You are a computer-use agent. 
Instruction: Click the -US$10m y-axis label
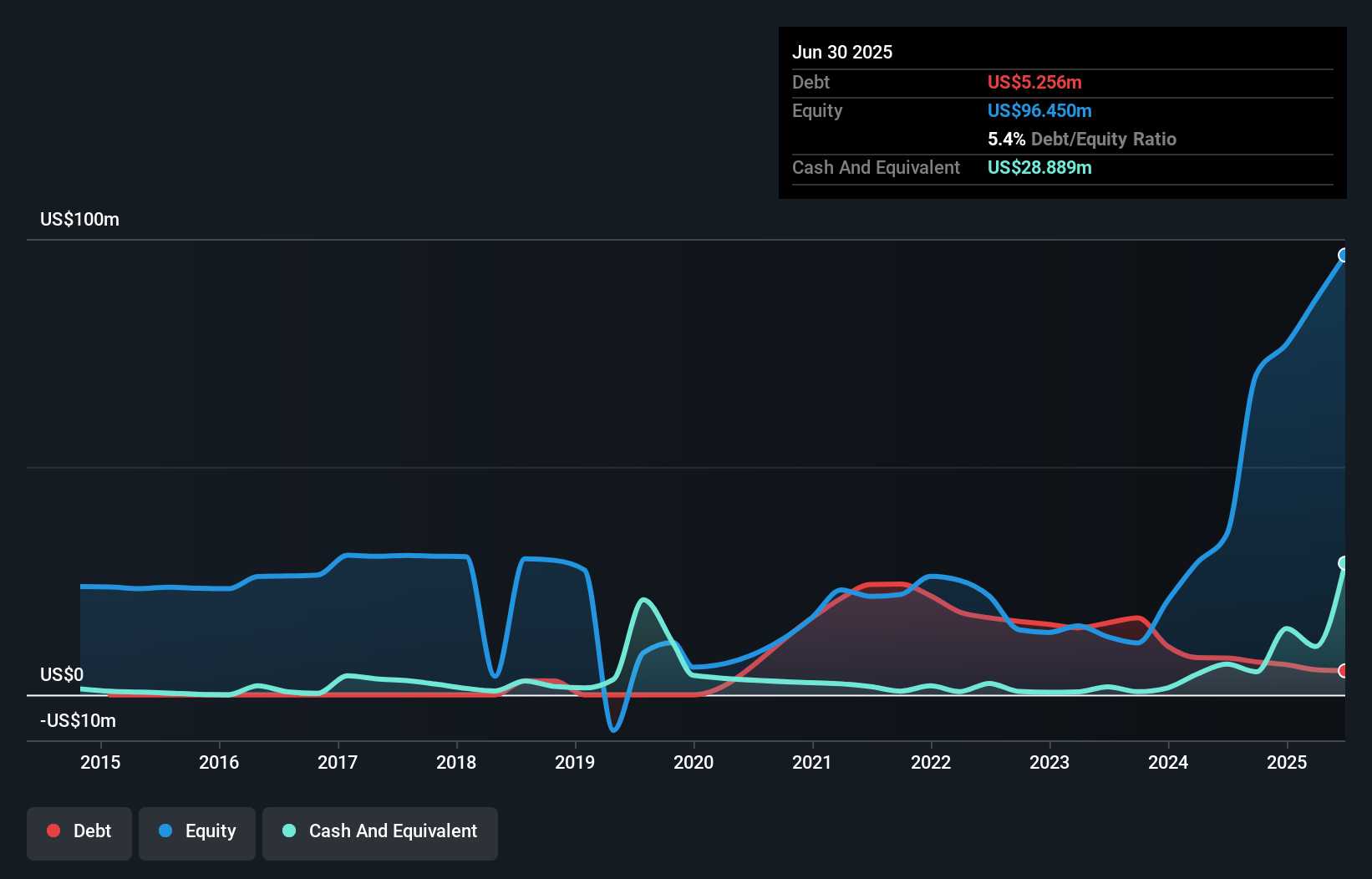79,720
